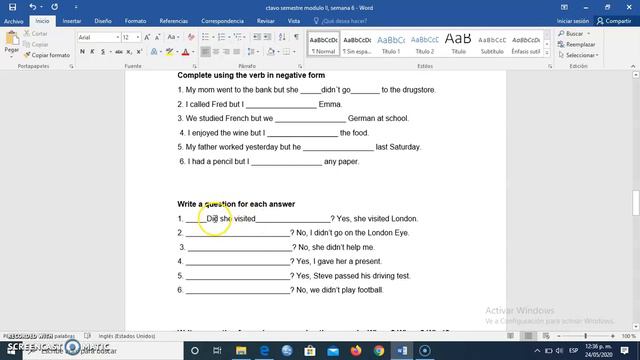Image resolution: width=640 pixels, height=360 pixels.
Task: Toggle superscript formatting
Action: click(139, 51)
